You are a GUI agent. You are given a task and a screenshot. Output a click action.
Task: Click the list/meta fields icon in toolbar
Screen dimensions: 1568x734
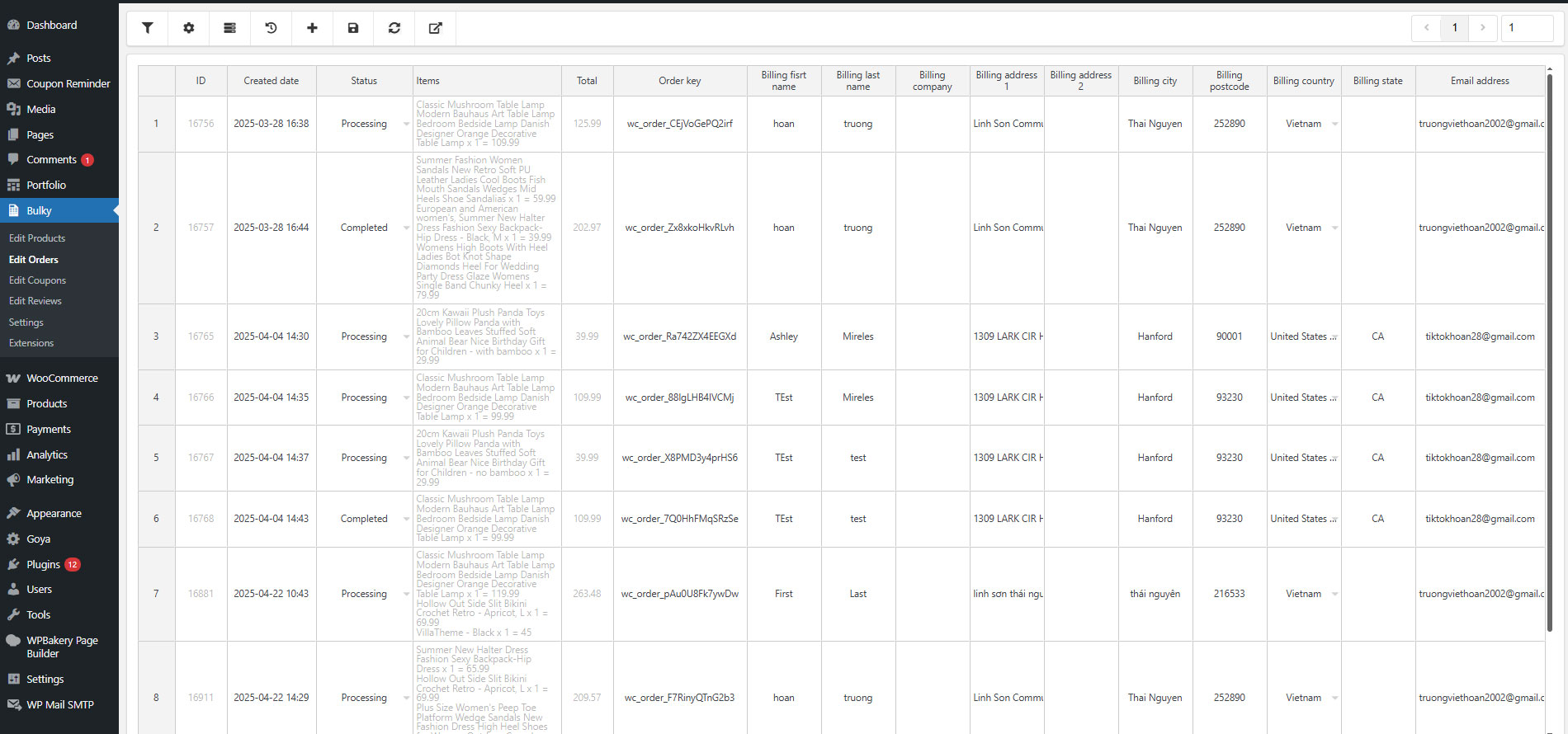[x=230, y=28]
